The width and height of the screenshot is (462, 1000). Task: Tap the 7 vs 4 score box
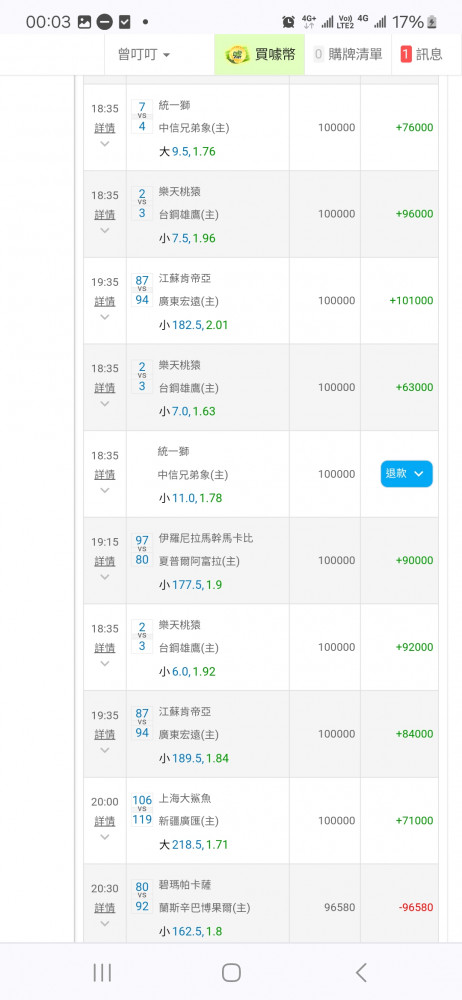pos(142,115)
